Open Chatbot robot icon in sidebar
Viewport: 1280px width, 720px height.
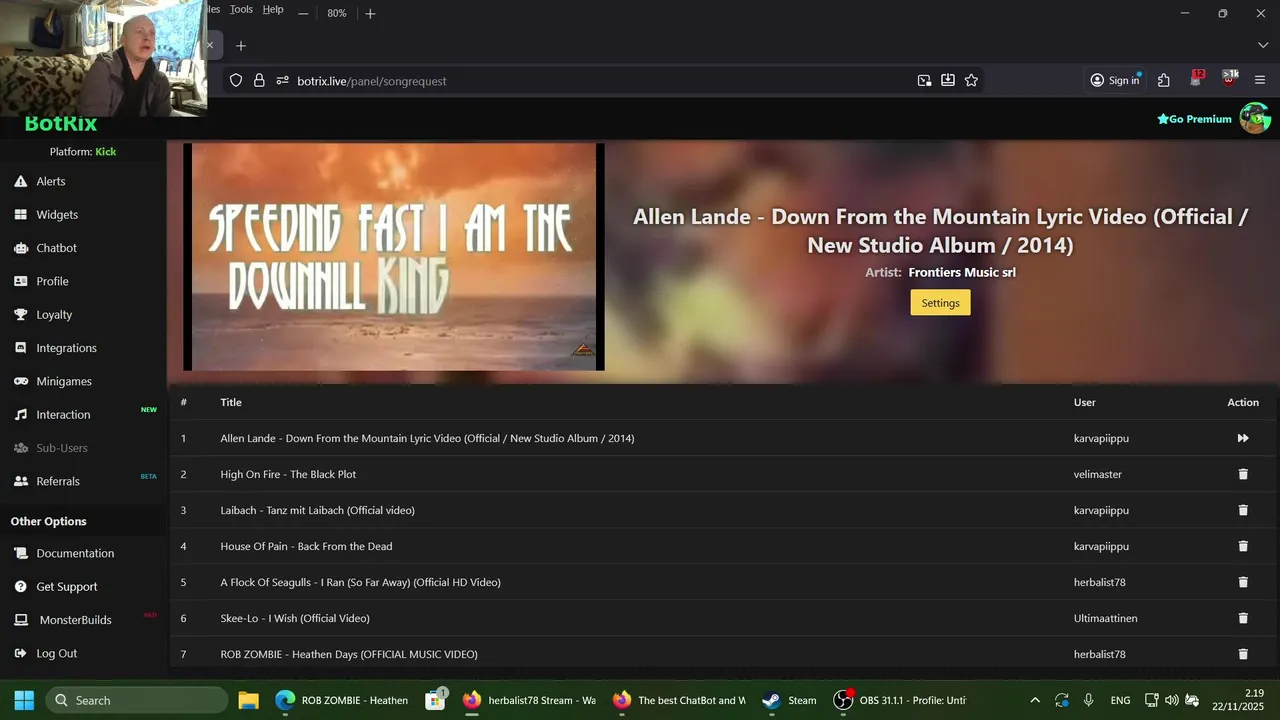pos(20,248)
